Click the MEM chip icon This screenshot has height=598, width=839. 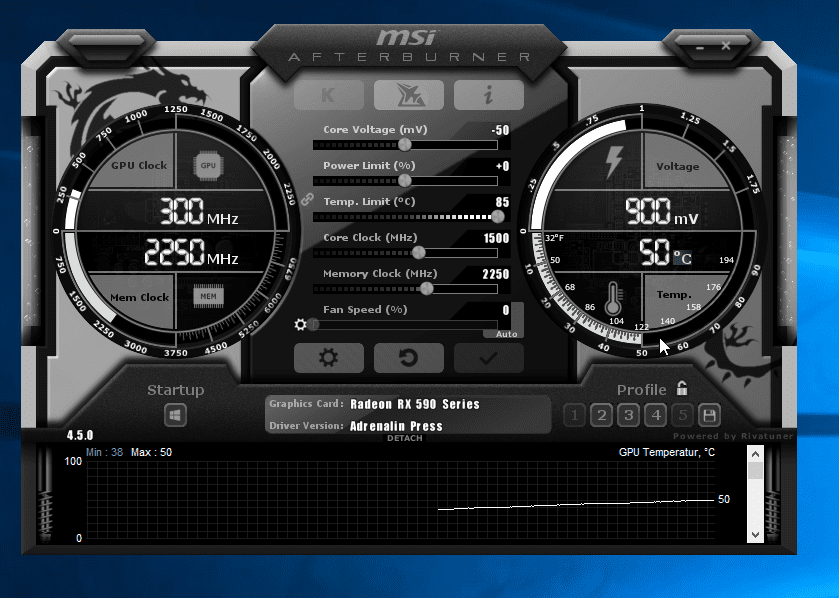[208, 296]
